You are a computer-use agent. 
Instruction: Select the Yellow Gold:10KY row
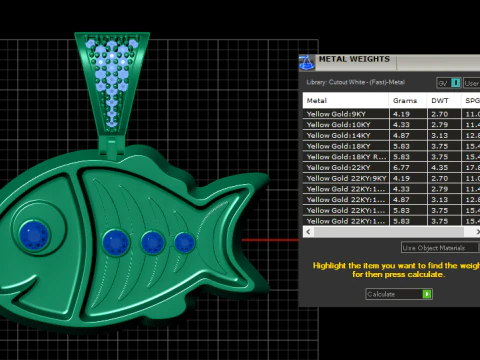(391, 125)
